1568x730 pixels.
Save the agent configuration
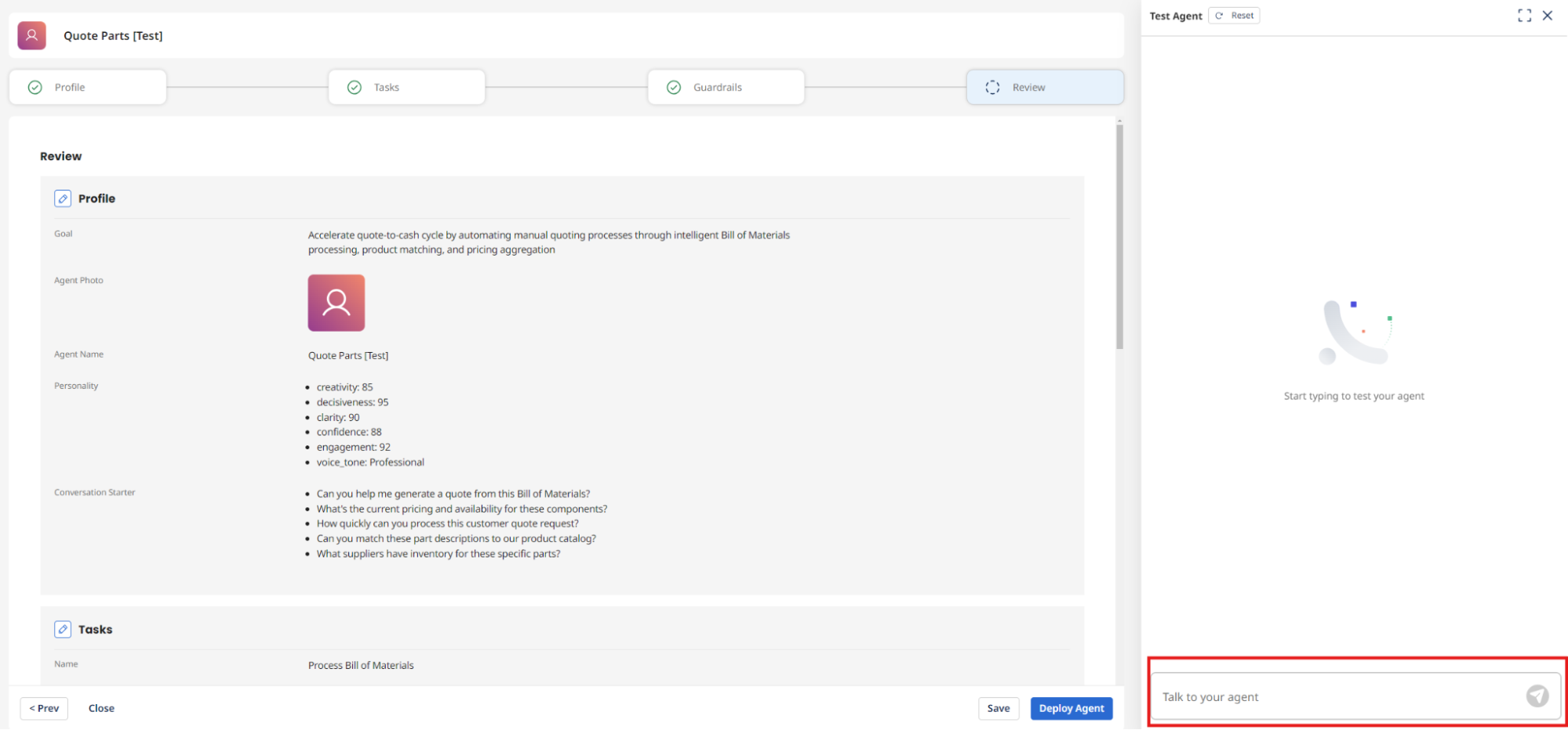tap(998, 708)
